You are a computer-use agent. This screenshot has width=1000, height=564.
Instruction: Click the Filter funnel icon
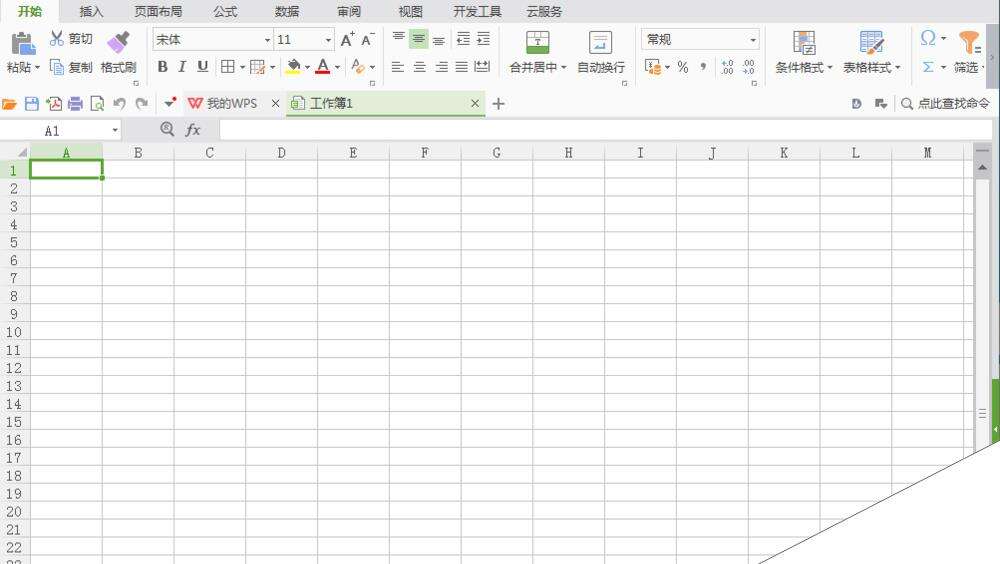click(969, 42)
